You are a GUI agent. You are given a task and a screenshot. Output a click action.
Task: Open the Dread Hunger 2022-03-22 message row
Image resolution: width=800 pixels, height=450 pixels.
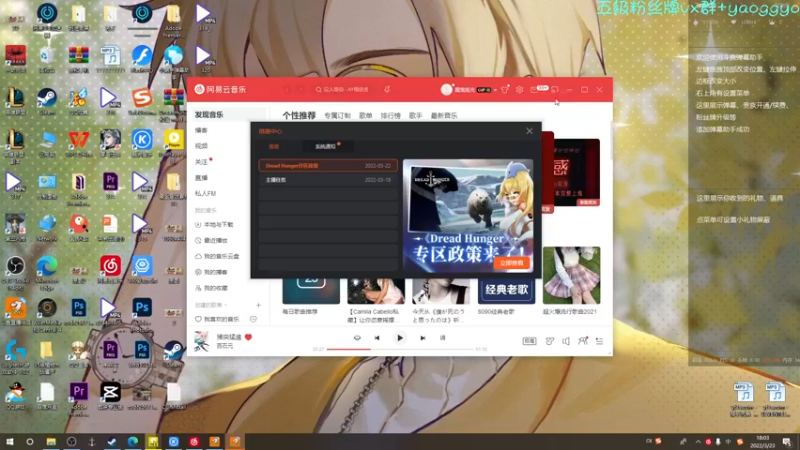tap(328, 165)
